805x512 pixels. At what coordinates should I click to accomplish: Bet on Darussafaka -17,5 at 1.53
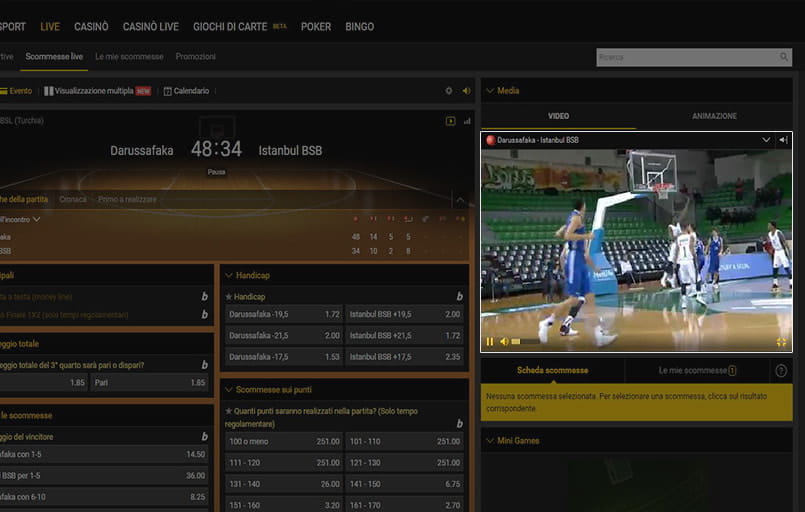[284, 357]
